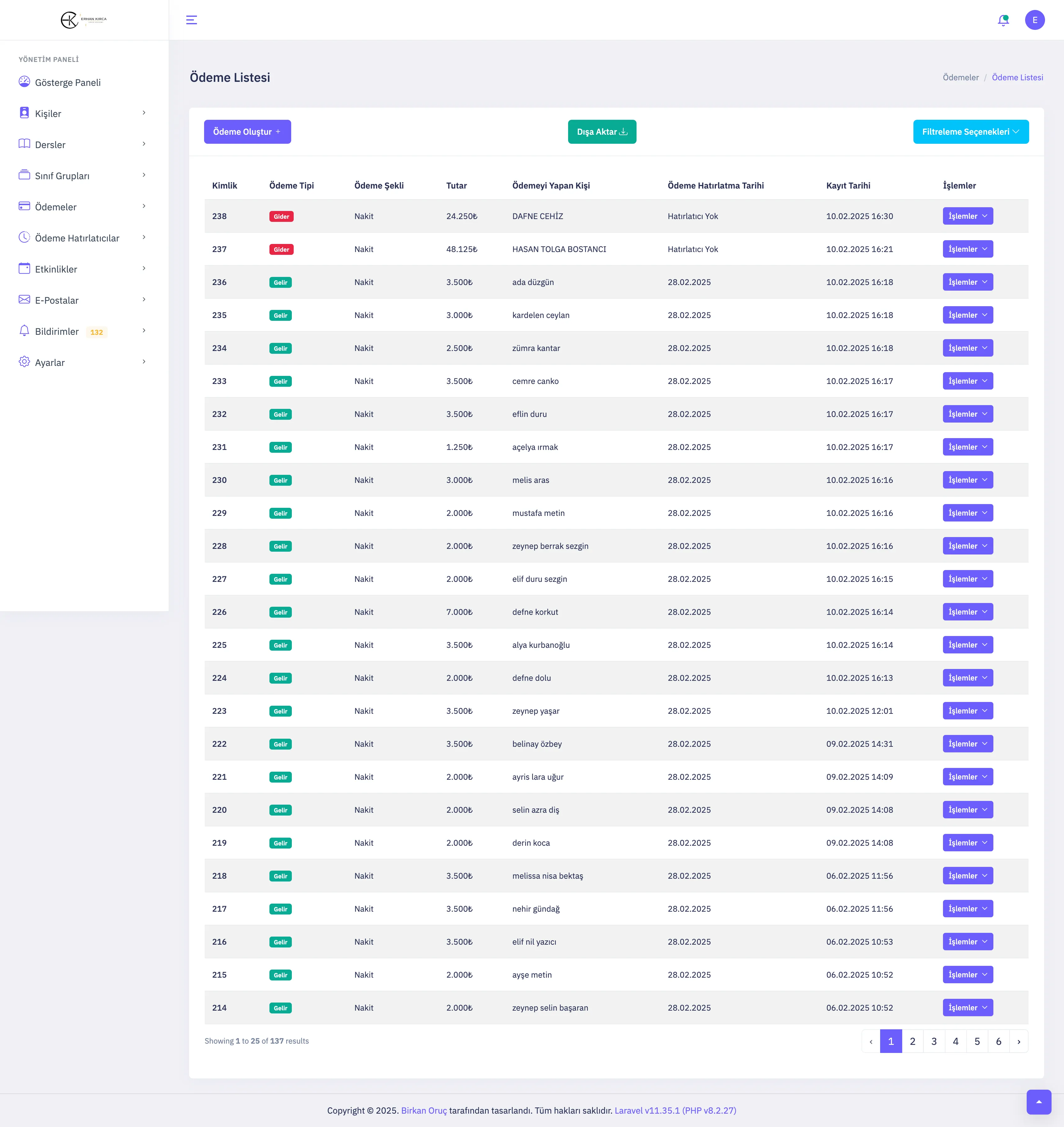This screenshot has width=1064, height=1127.
Task: Open Ödeme Hatırlatıcılar sidebar menu
Action: point(77,238)
